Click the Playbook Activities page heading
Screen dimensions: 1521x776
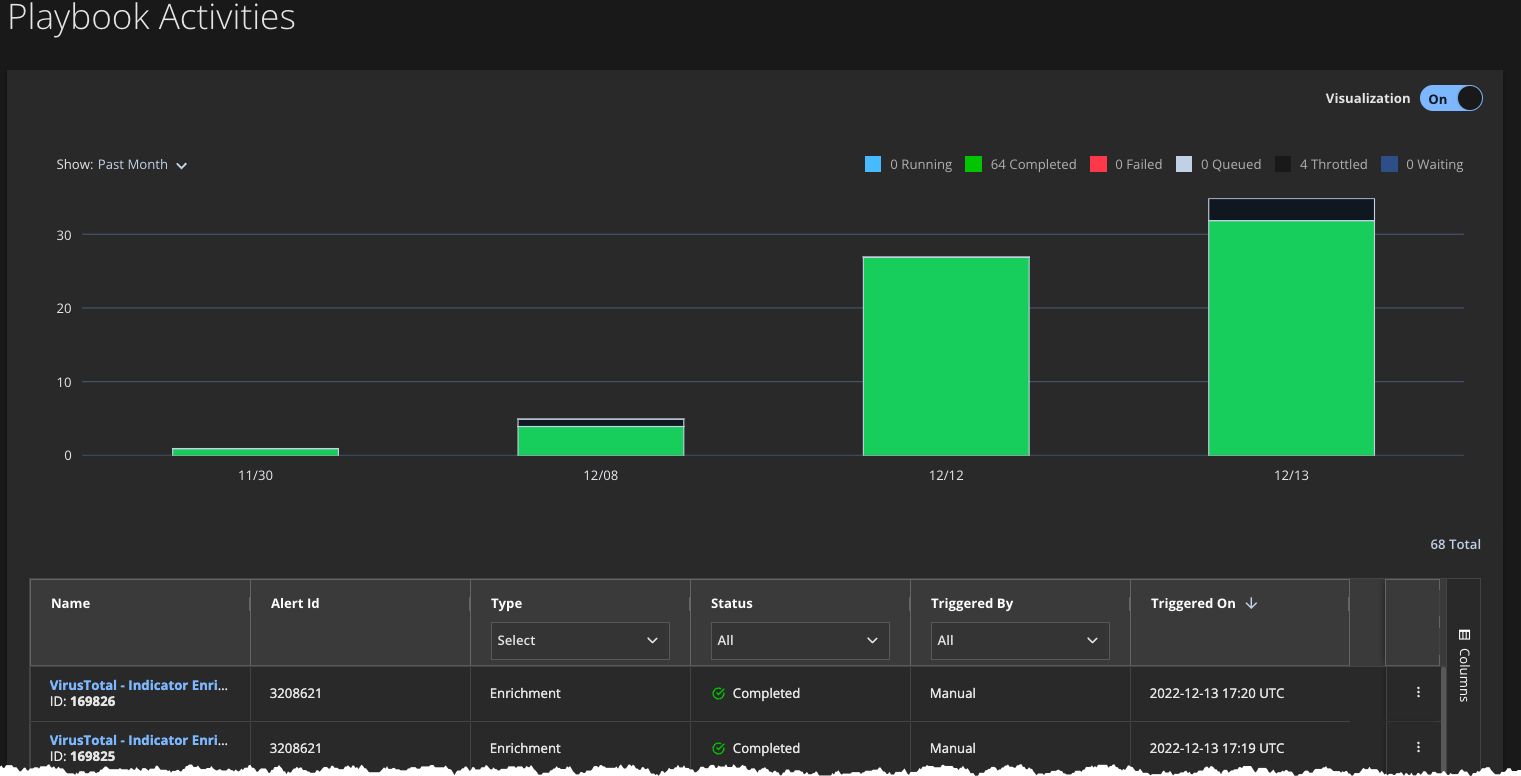152,17
